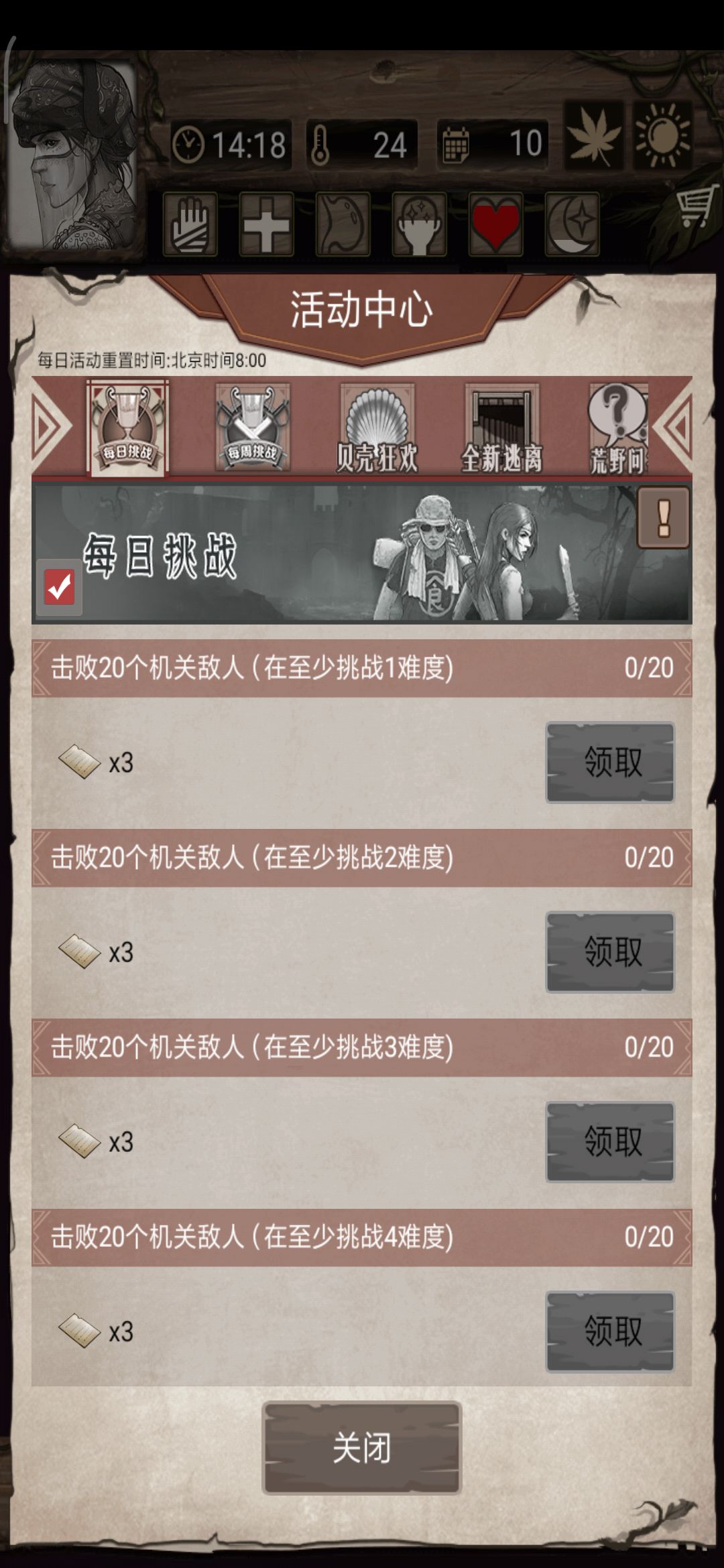Tap the moon sleep status icon
The height and width of the screenshot is (1568, 724).
pos(572,224)
